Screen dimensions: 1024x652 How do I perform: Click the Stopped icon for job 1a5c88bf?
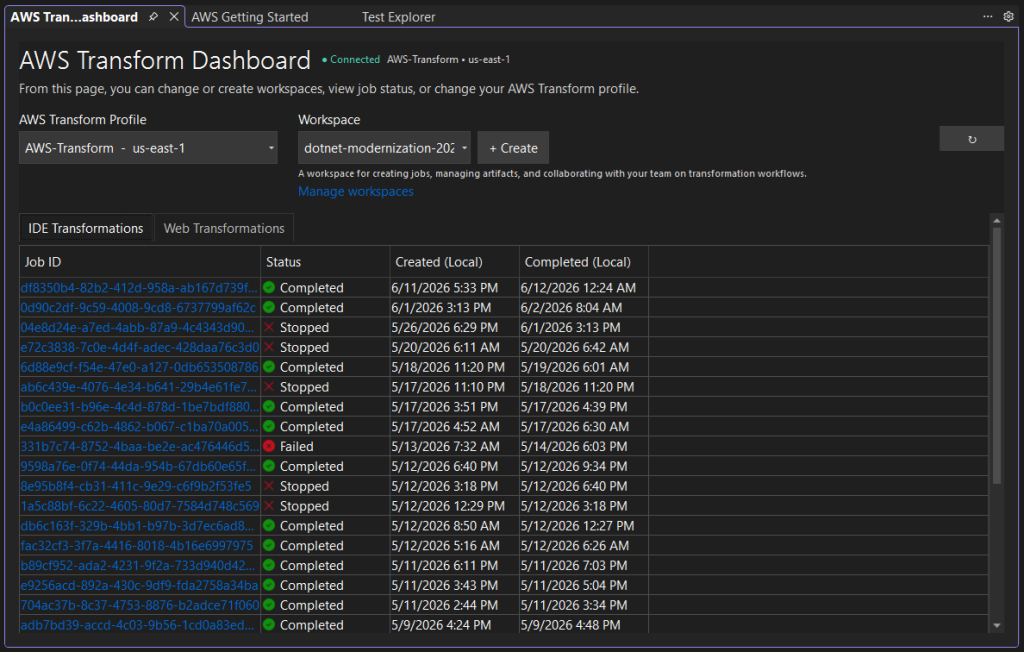coord(269,506)
